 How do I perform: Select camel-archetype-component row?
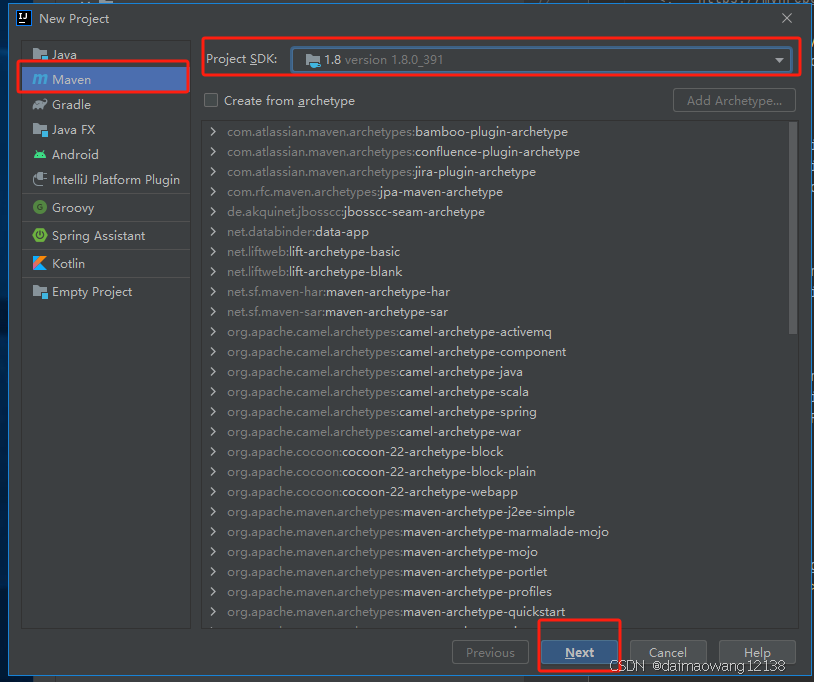(496, 352)
